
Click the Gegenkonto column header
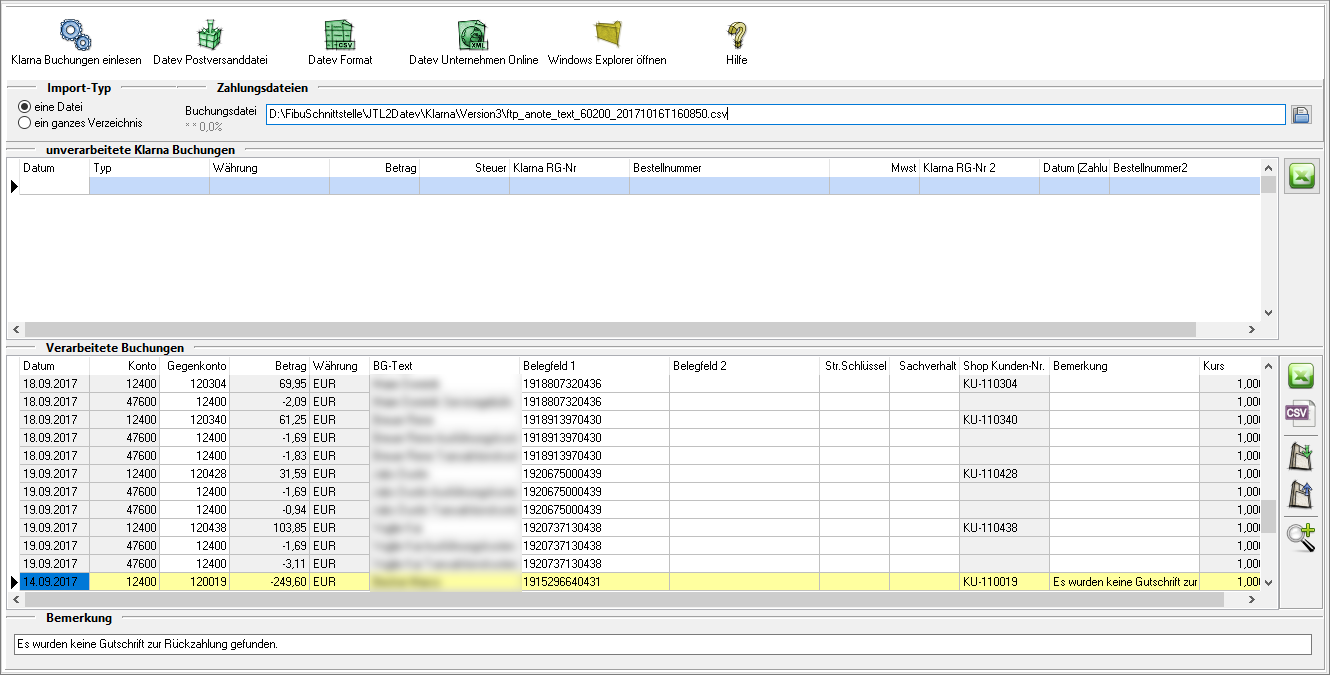195,366
